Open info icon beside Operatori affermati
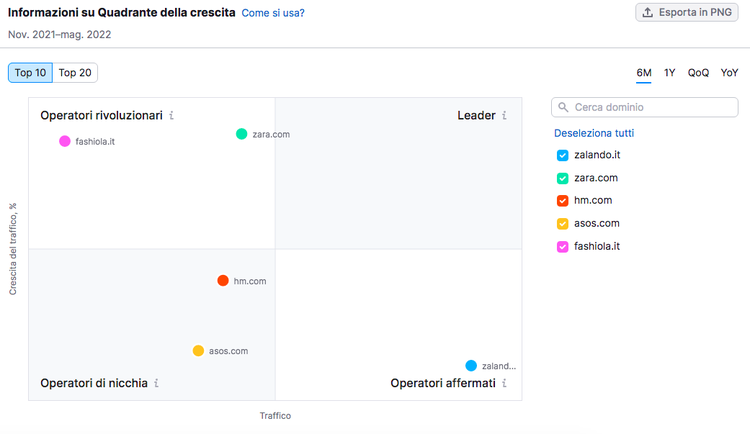Screen dimensions: 750x434 click(x=504, y=383)
